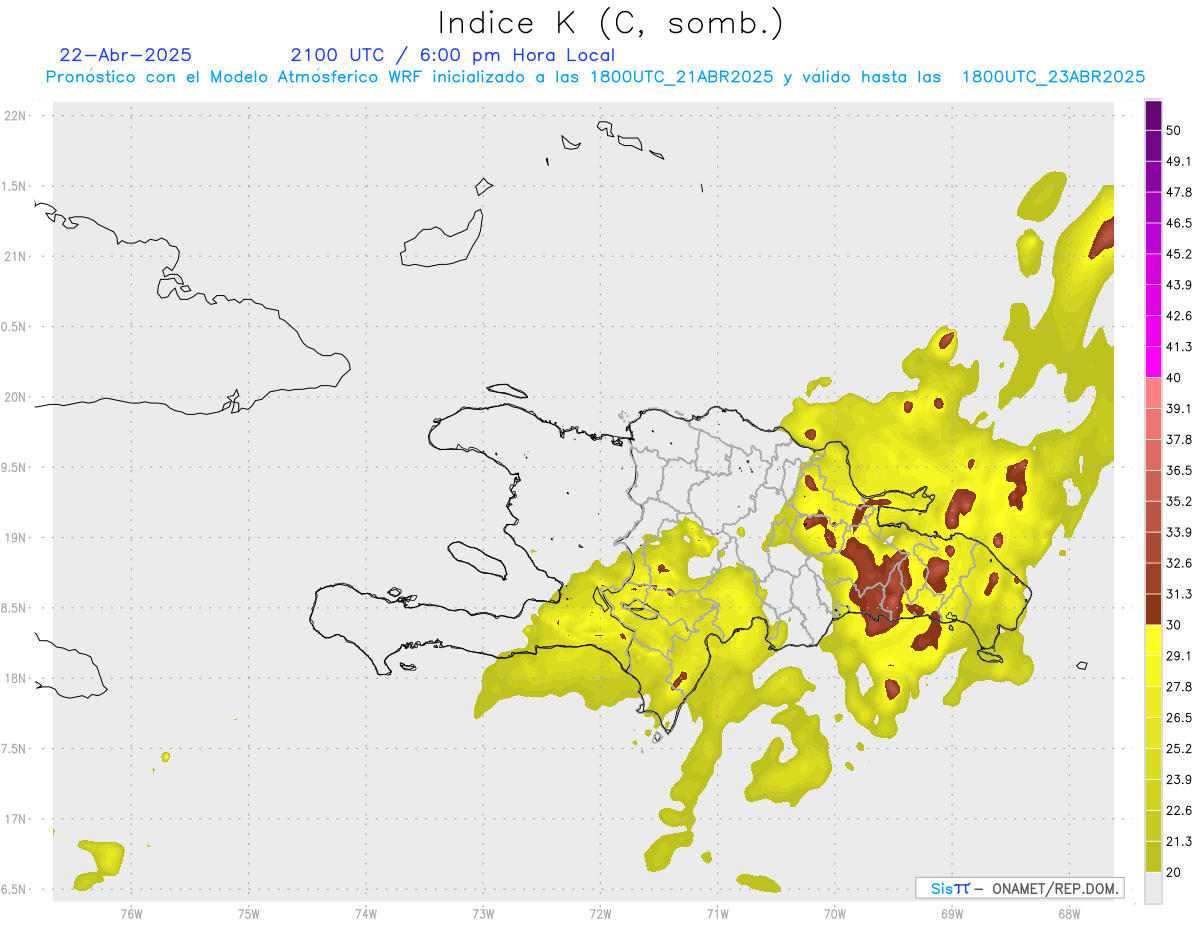Image resolution: width=1200 pixels, height=927 pixels.
Task: Click the colorbar value 33.9
Action: pyautogui.click(x=1179, y=532)
